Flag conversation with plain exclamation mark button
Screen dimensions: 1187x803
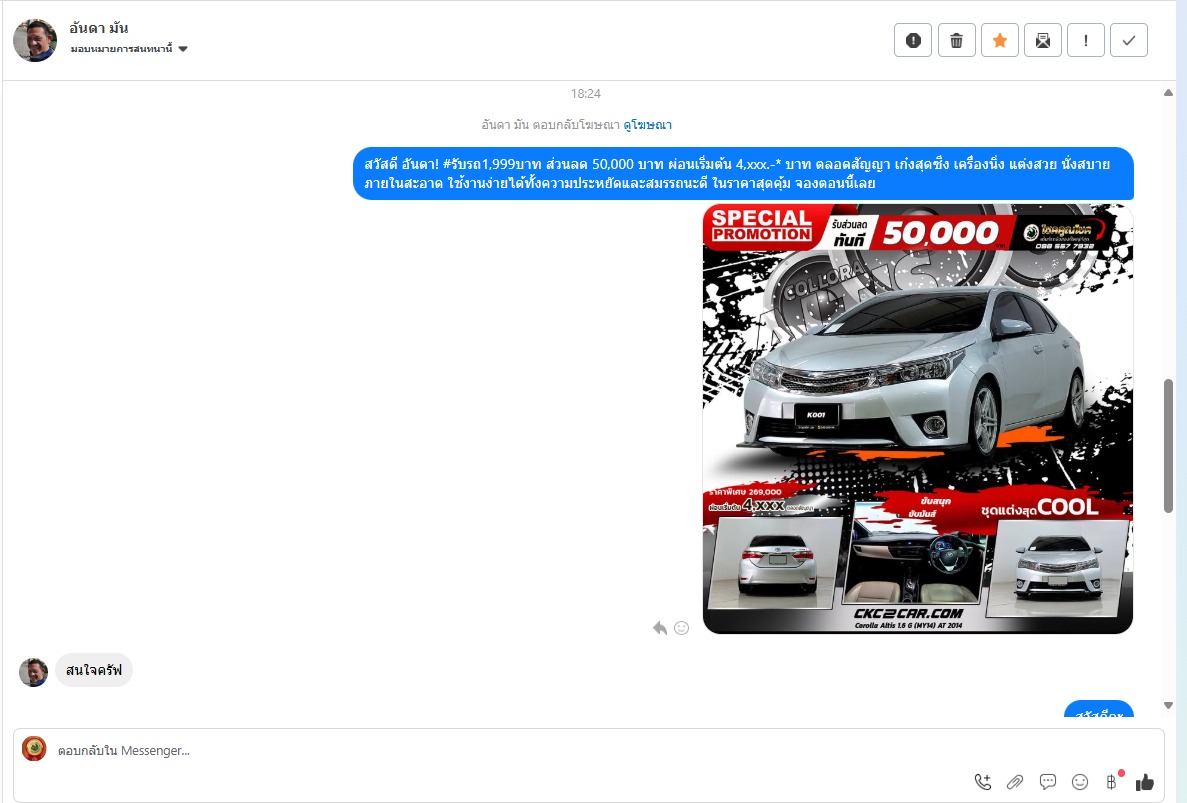[1086, 40]
